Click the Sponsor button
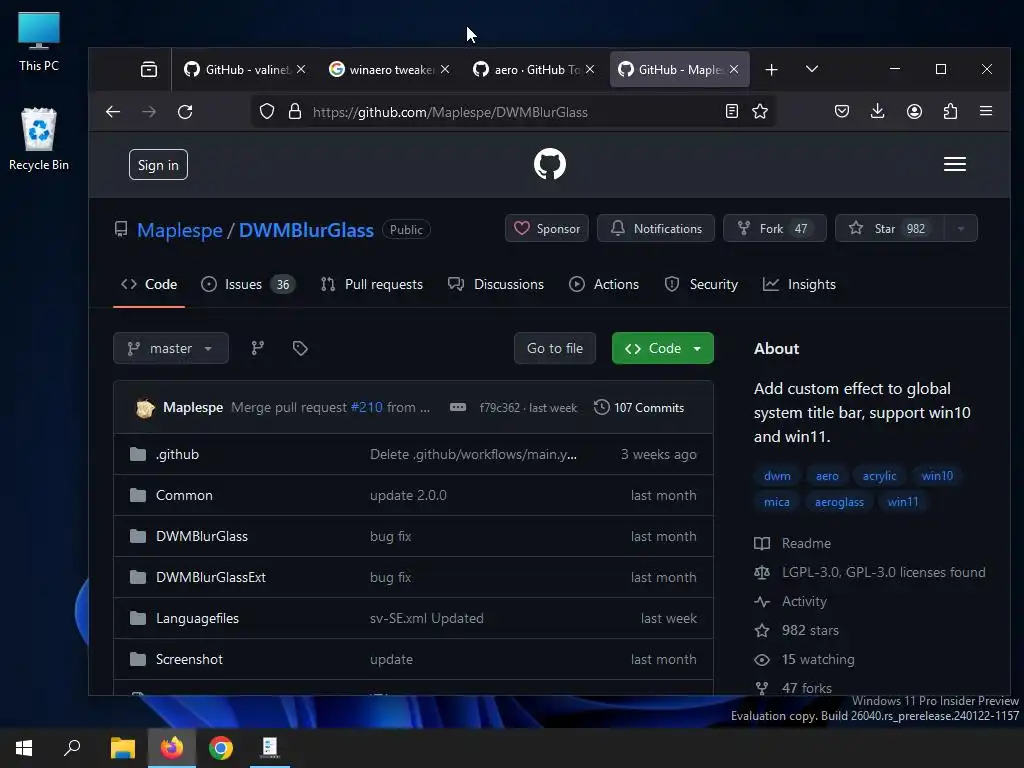1024x768 pixels. [547, 229]
